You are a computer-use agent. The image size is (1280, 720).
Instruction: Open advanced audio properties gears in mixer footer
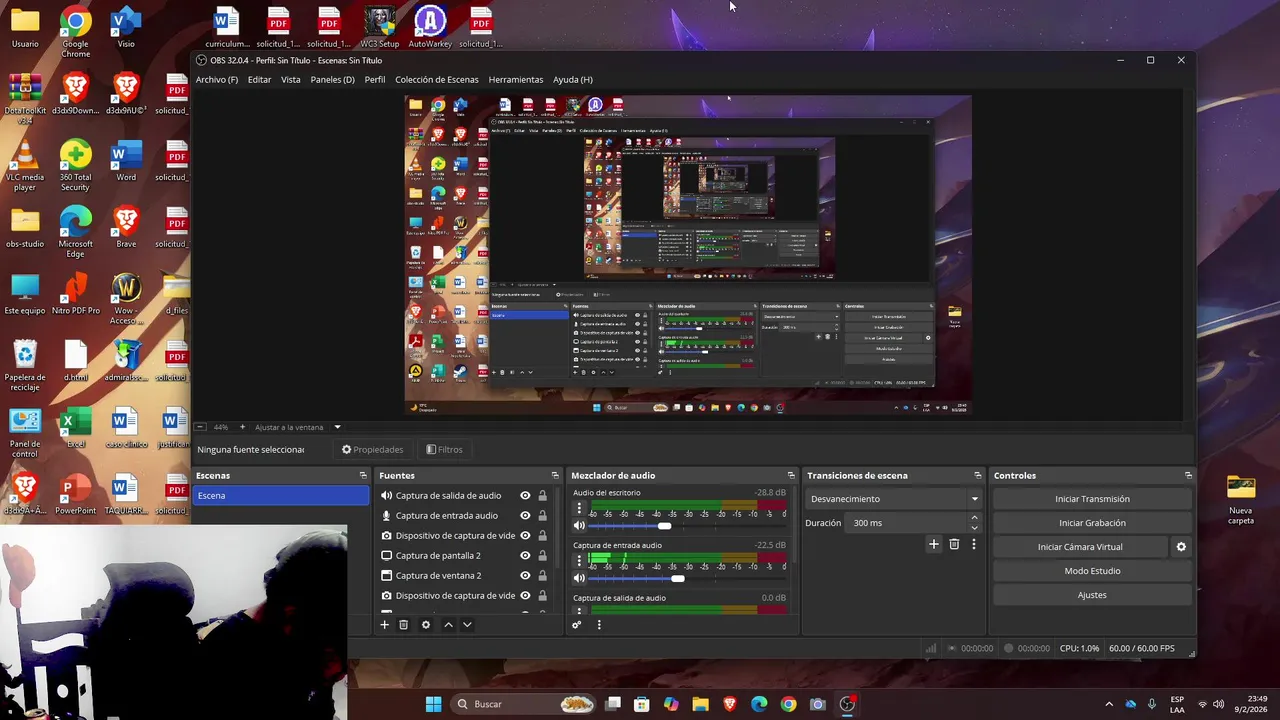577,625
